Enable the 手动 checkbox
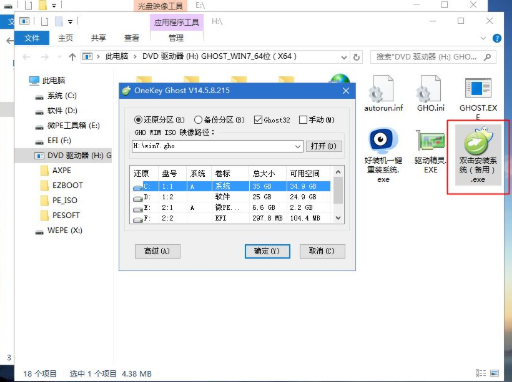Image resolution: width=512 pixels, height=382 pixels. coord(317,120)
